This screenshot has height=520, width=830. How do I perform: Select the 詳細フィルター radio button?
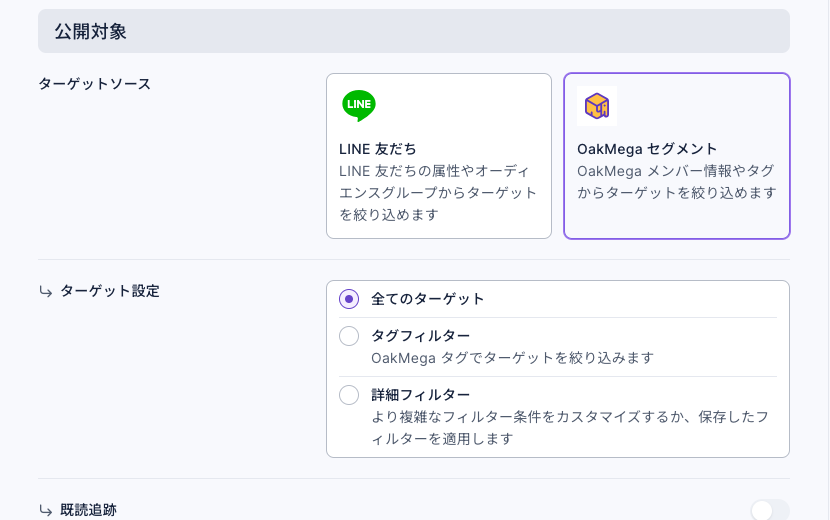pos(349,395)
